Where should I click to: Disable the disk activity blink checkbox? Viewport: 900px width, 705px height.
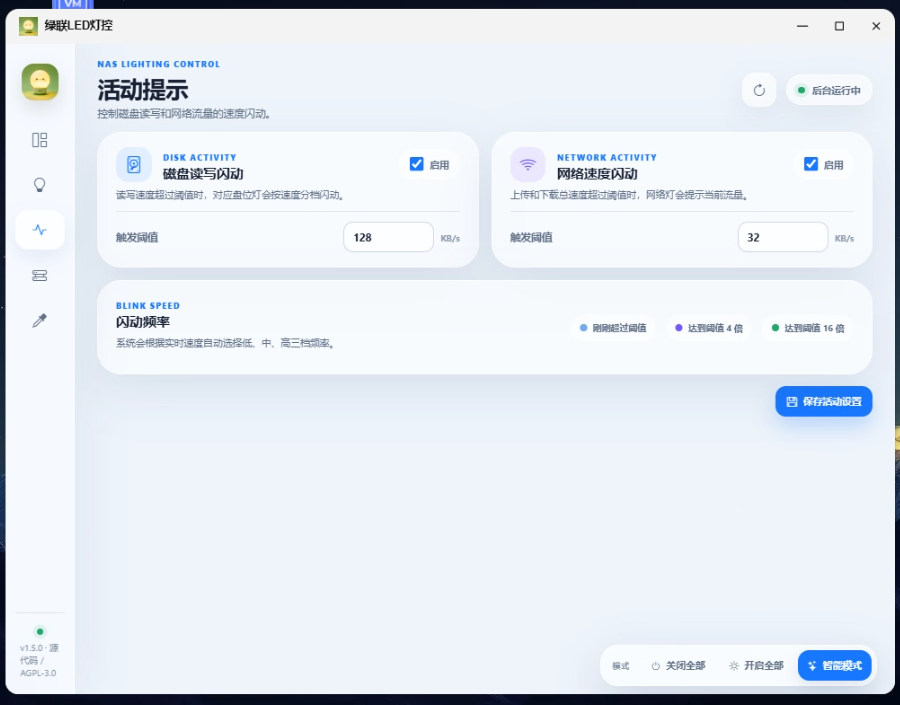click(417, 164)
